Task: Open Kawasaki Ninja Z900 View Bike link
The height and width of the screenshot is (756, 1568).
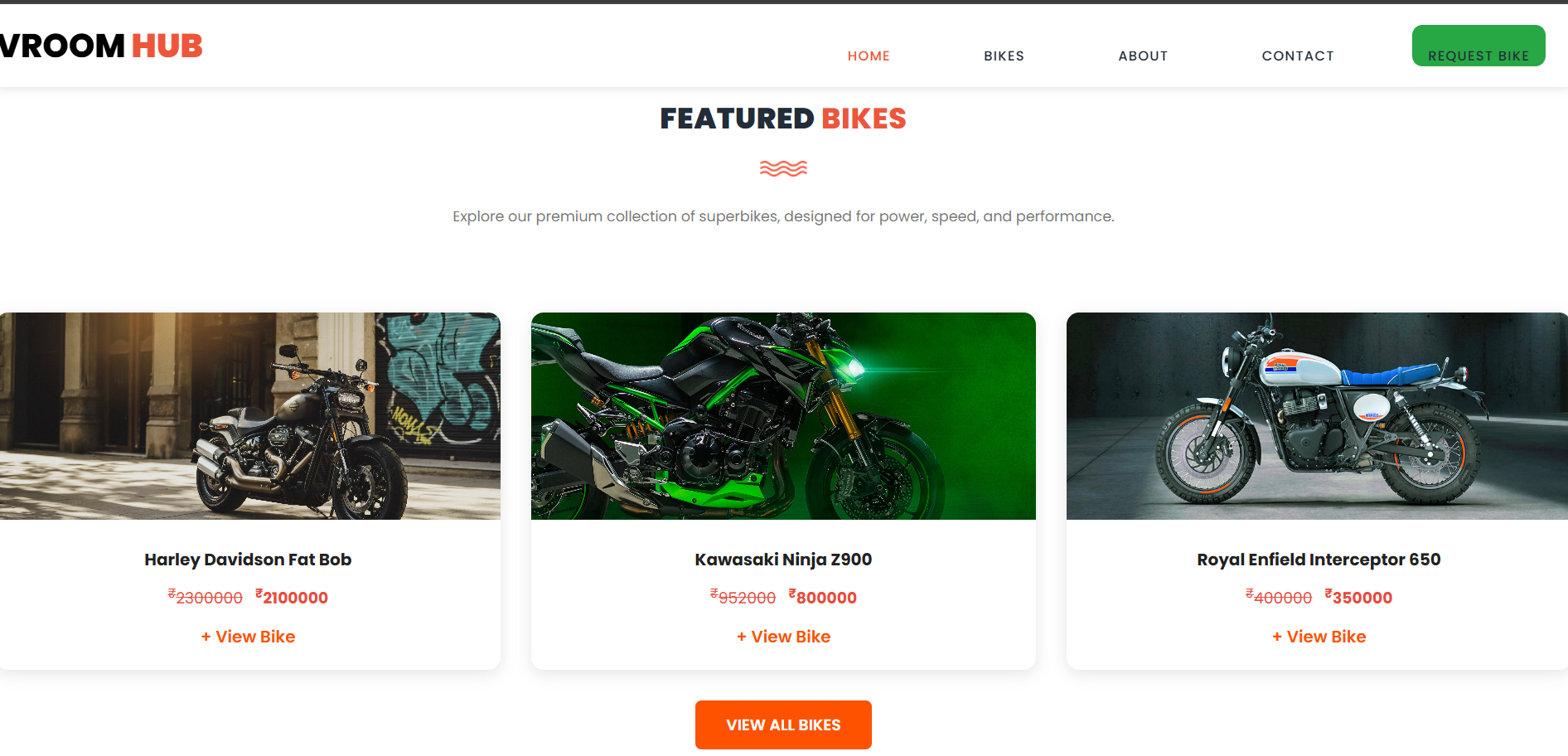Action: pos(783,637)
